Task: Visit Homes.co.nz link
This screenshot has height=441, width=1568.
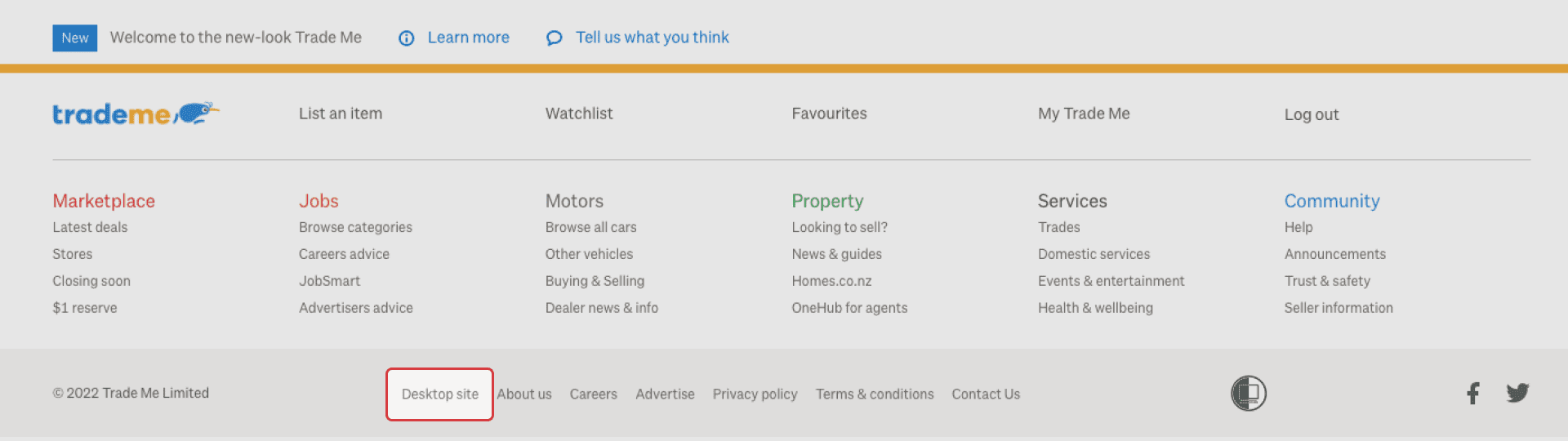Action: (x=831, y=282)
